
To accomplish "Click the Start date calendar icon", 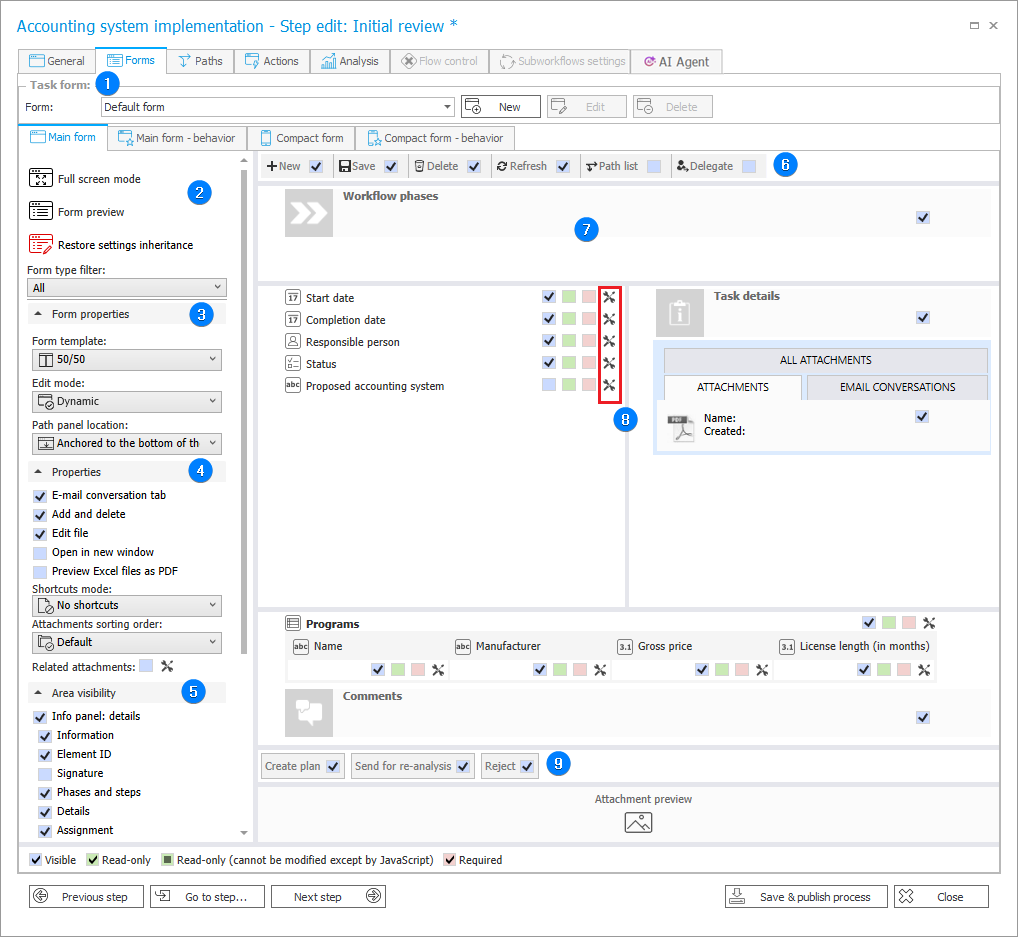I will (x=293, y=297).
